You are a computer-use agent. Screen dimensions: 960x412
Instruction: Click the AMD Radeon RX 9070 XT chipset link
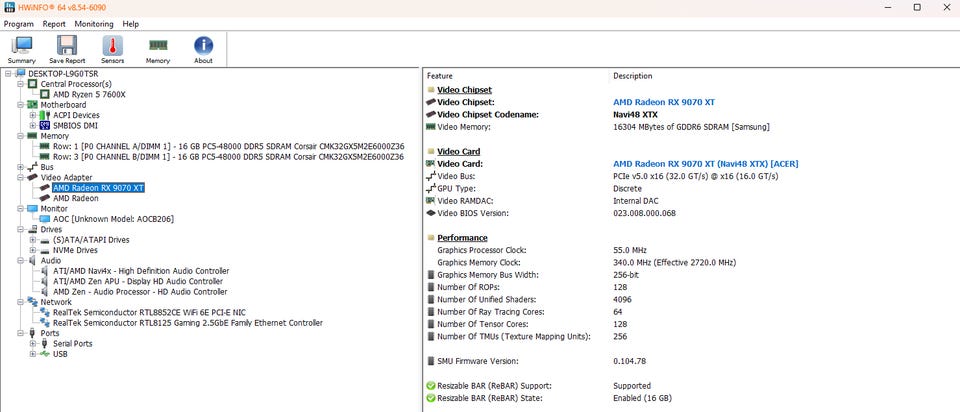click(664, 102)
